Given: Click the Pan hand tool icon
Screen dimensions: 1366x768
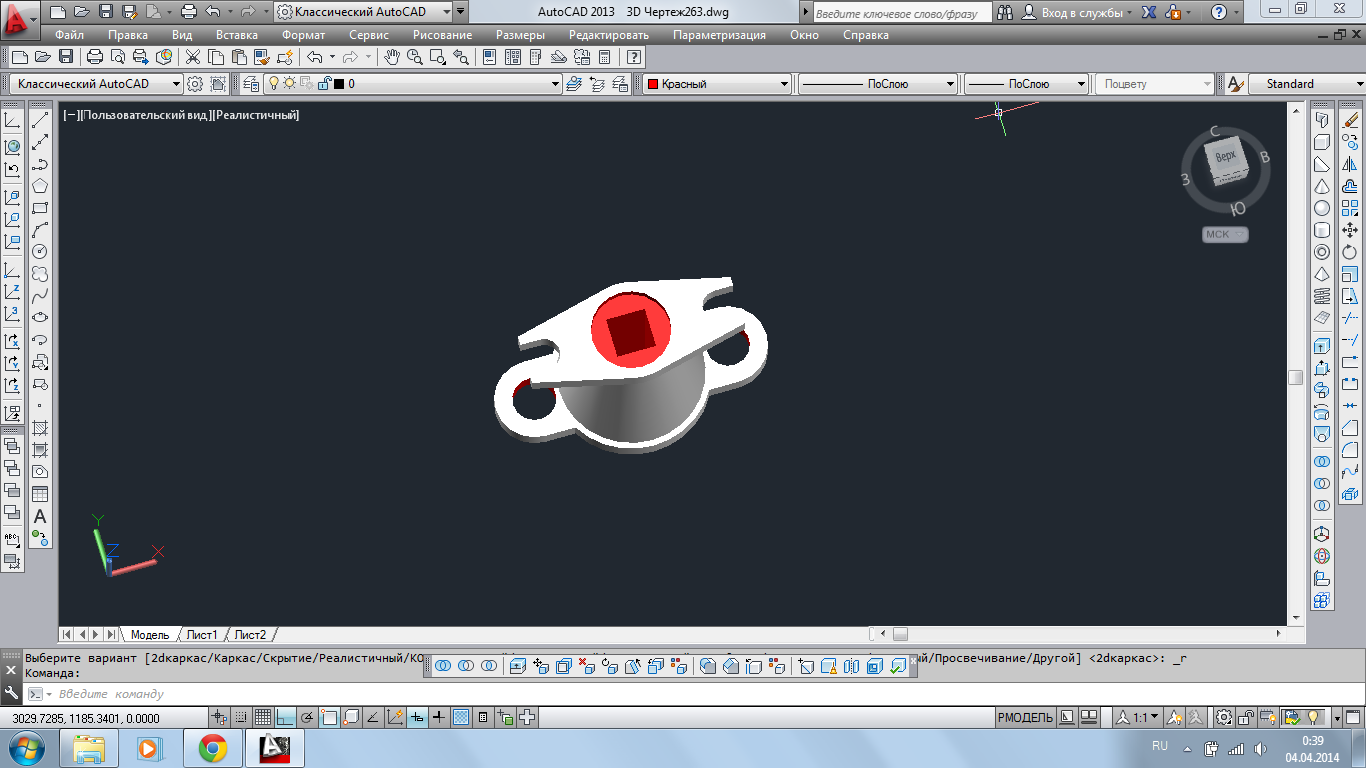Looking at the screenshot, I should tap(393, 58).
